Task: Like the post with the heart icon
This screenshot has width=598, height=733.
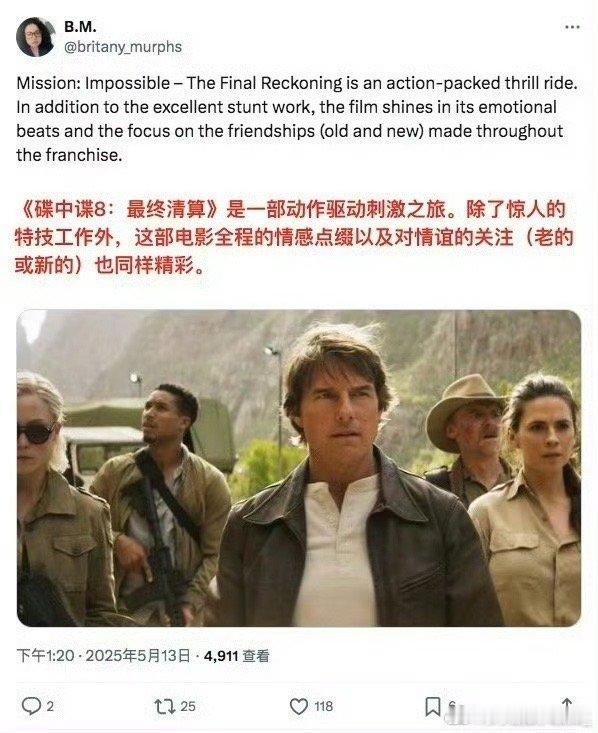Action: pos(299,706)
